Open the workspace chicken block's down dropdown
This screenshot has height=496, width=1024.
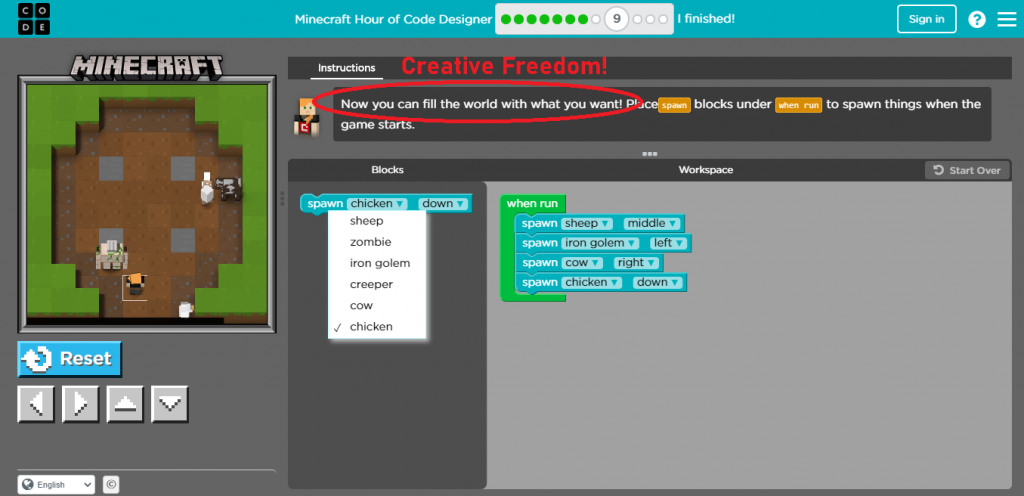coord(658,282)
